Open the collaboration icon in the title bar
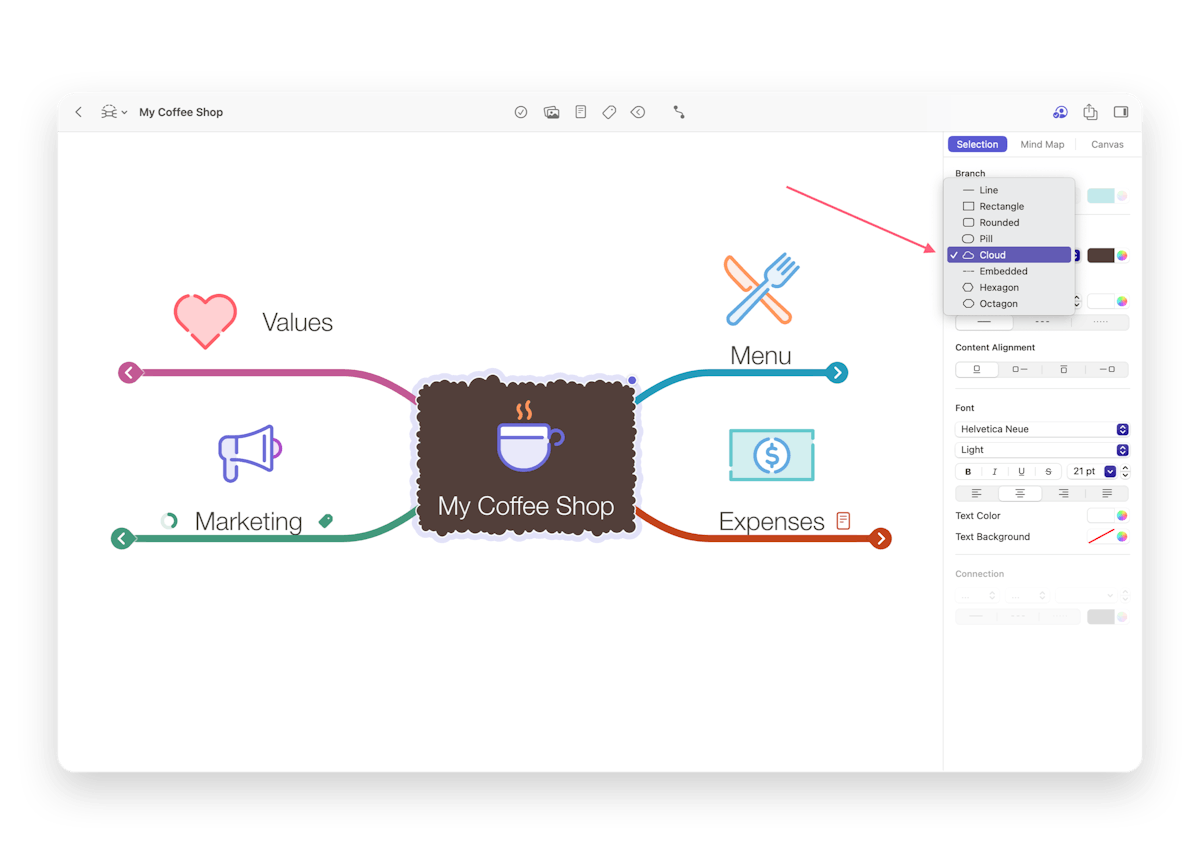1200x866 pixels. point(1060,112)
